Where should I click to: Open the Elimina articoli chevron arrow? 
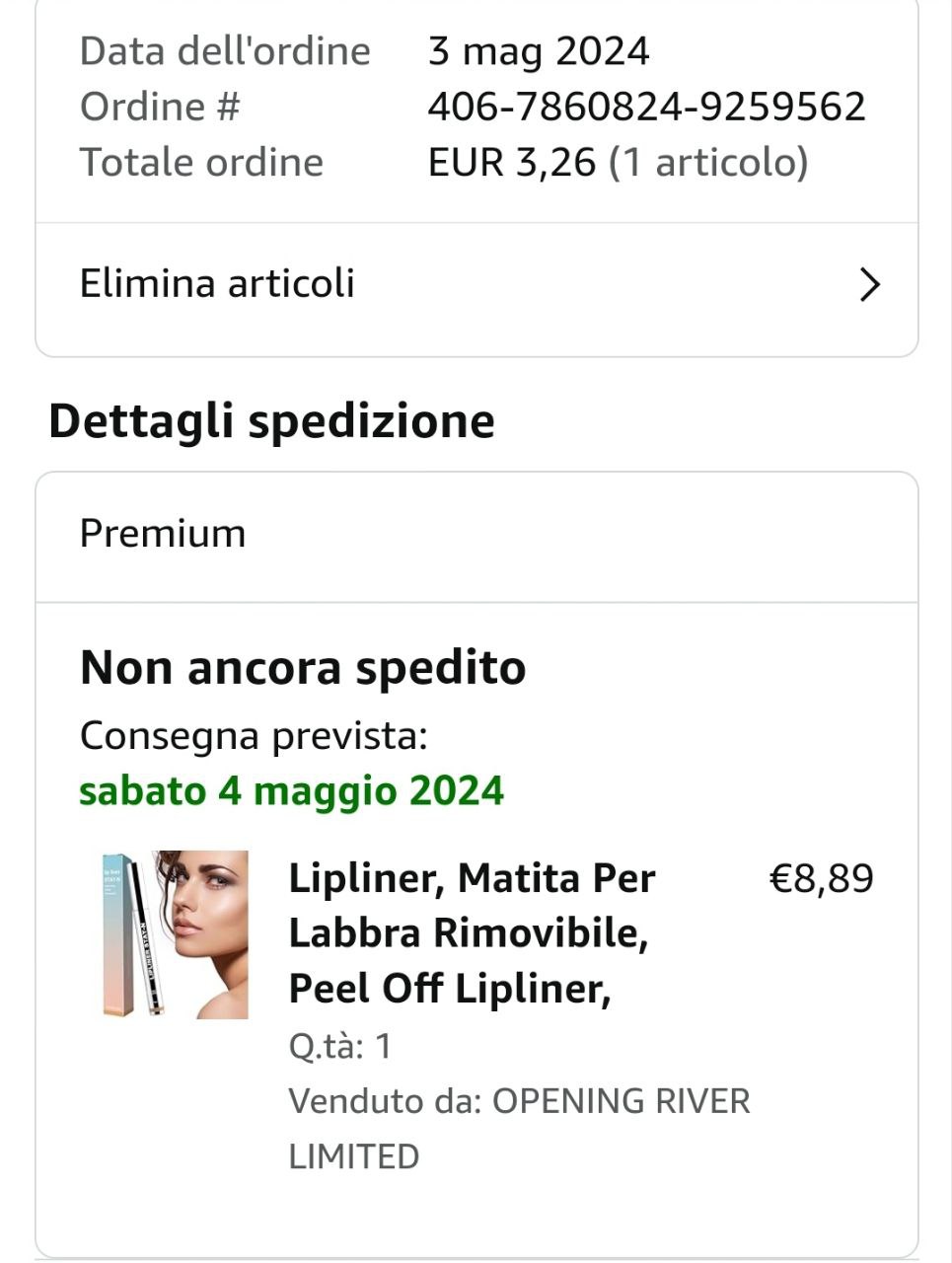pos(869,285)
